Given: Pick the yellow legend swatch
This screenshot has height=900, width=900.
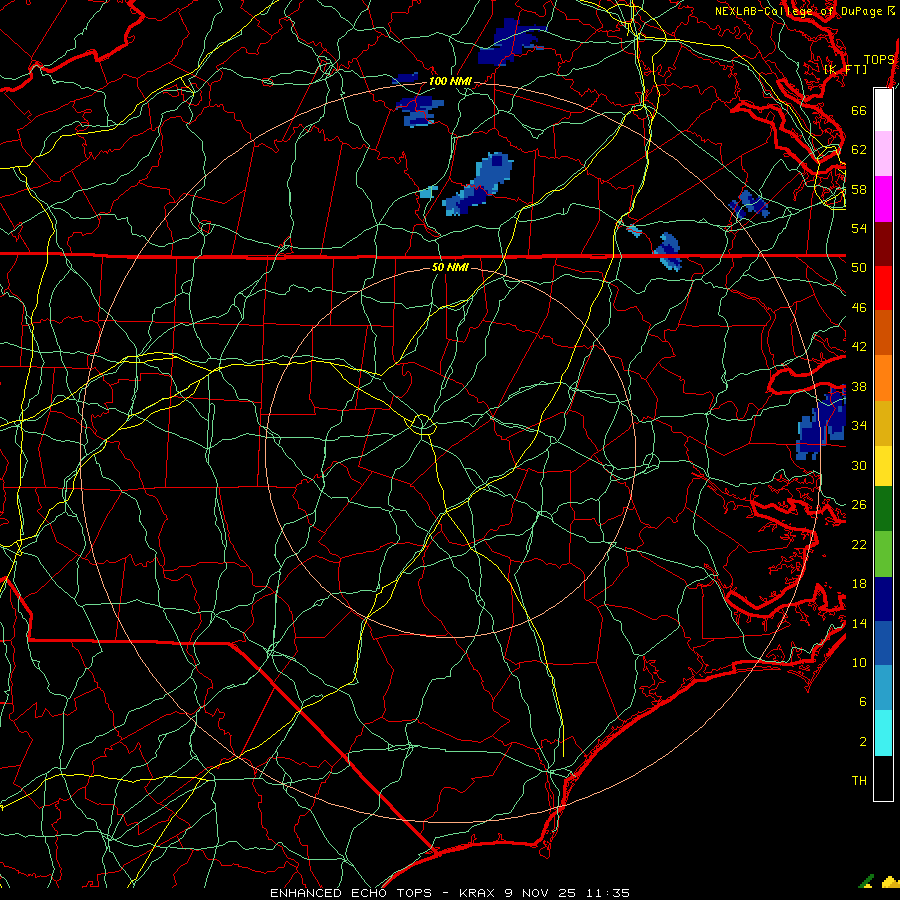Looking at the screenshot, I should click(883, 466).
